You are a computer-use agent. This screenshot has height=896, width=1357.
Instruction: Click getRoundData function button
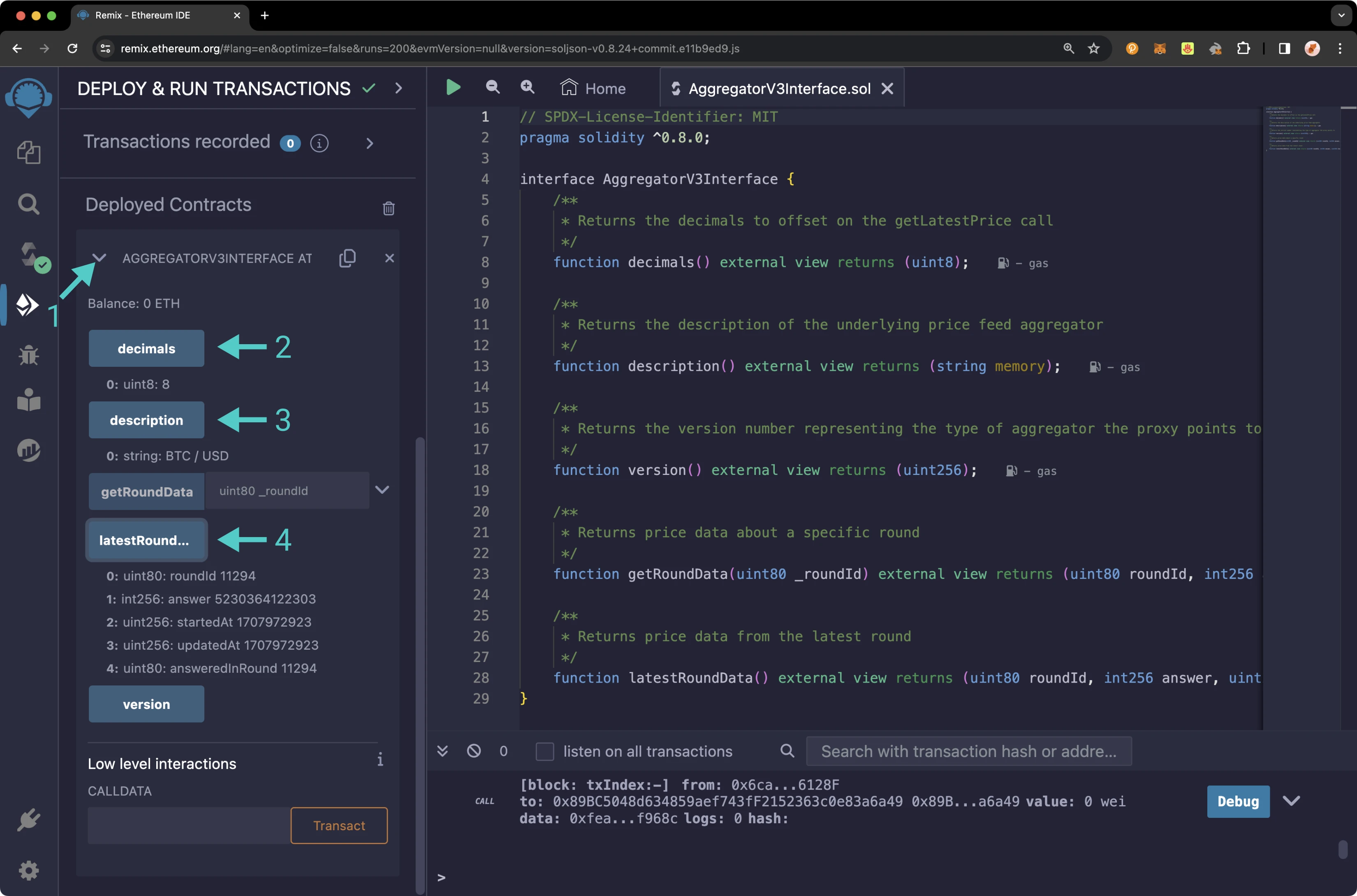[x=146, y=491]
